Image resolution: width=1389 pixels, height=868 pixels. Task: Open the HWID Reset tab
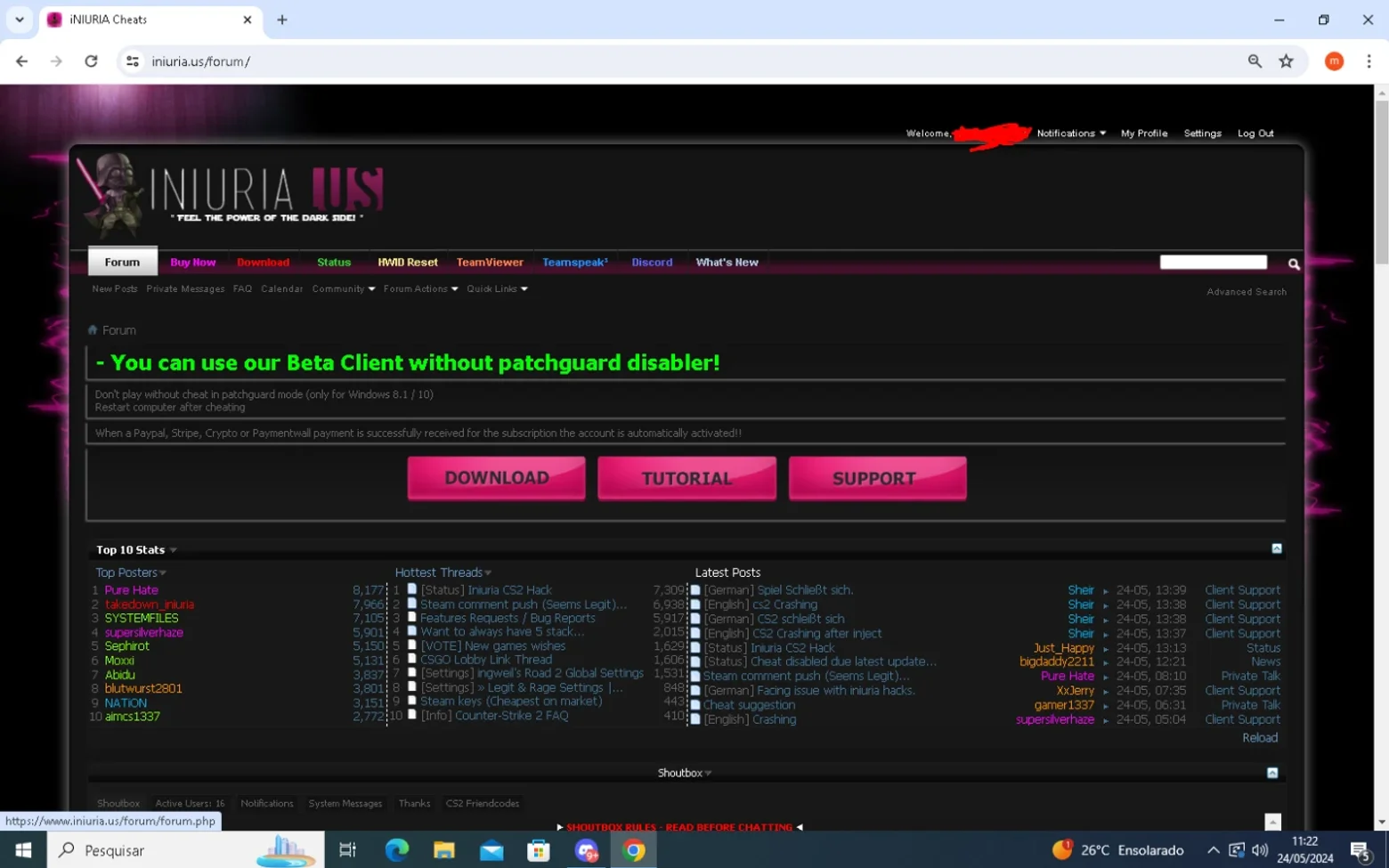pyautogui.click(x=408, y=263)
